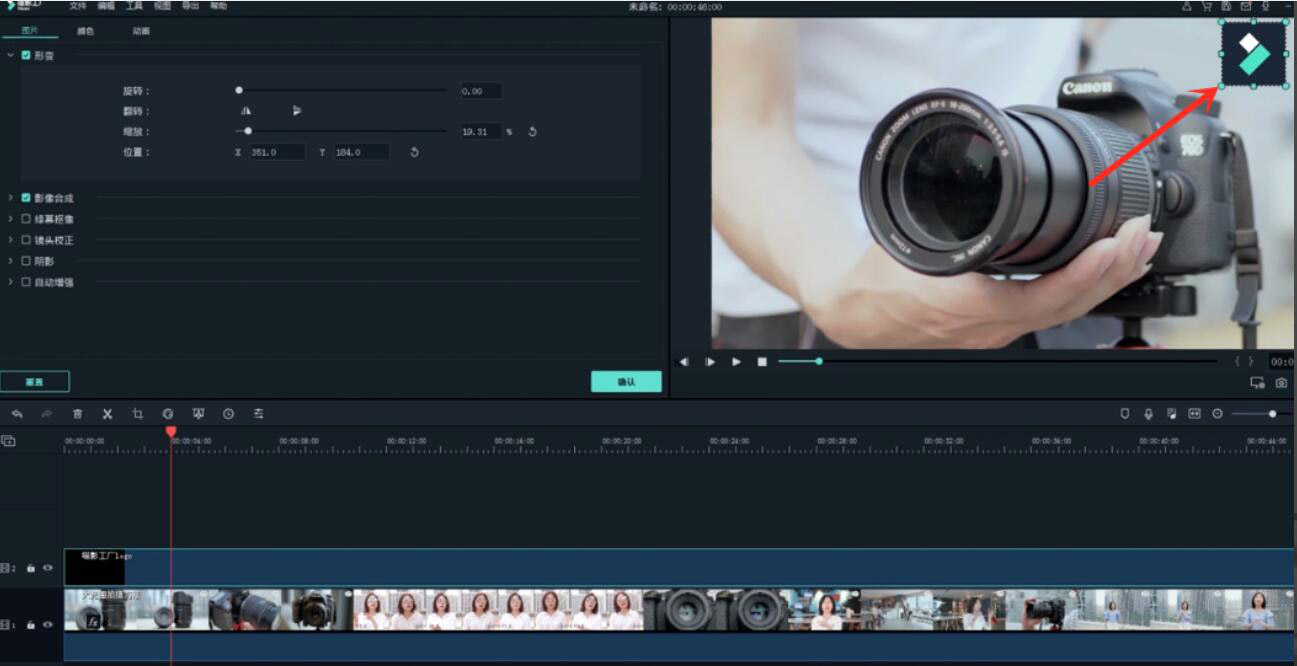1297x666 pixels.
Task: Click the delete clip icon
Action: 77,414
